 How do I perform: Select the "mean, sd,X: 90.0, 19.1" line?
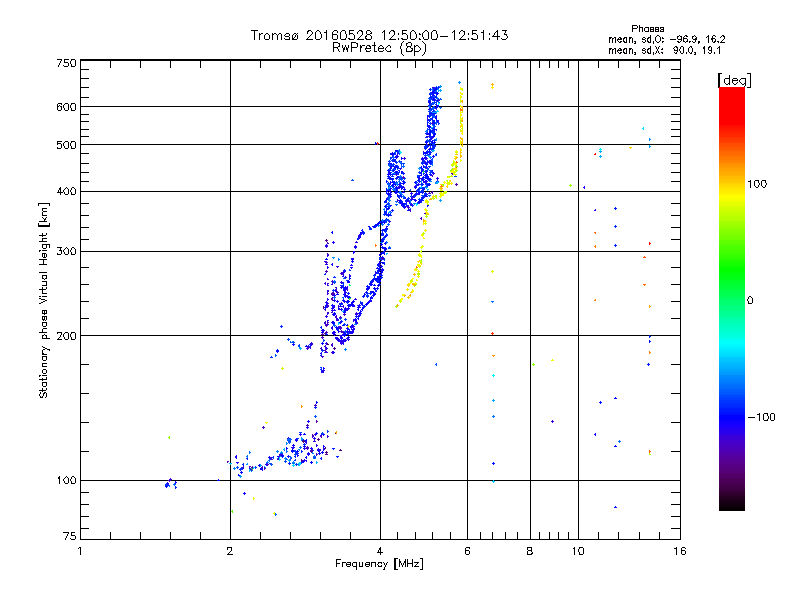[664, 51]
